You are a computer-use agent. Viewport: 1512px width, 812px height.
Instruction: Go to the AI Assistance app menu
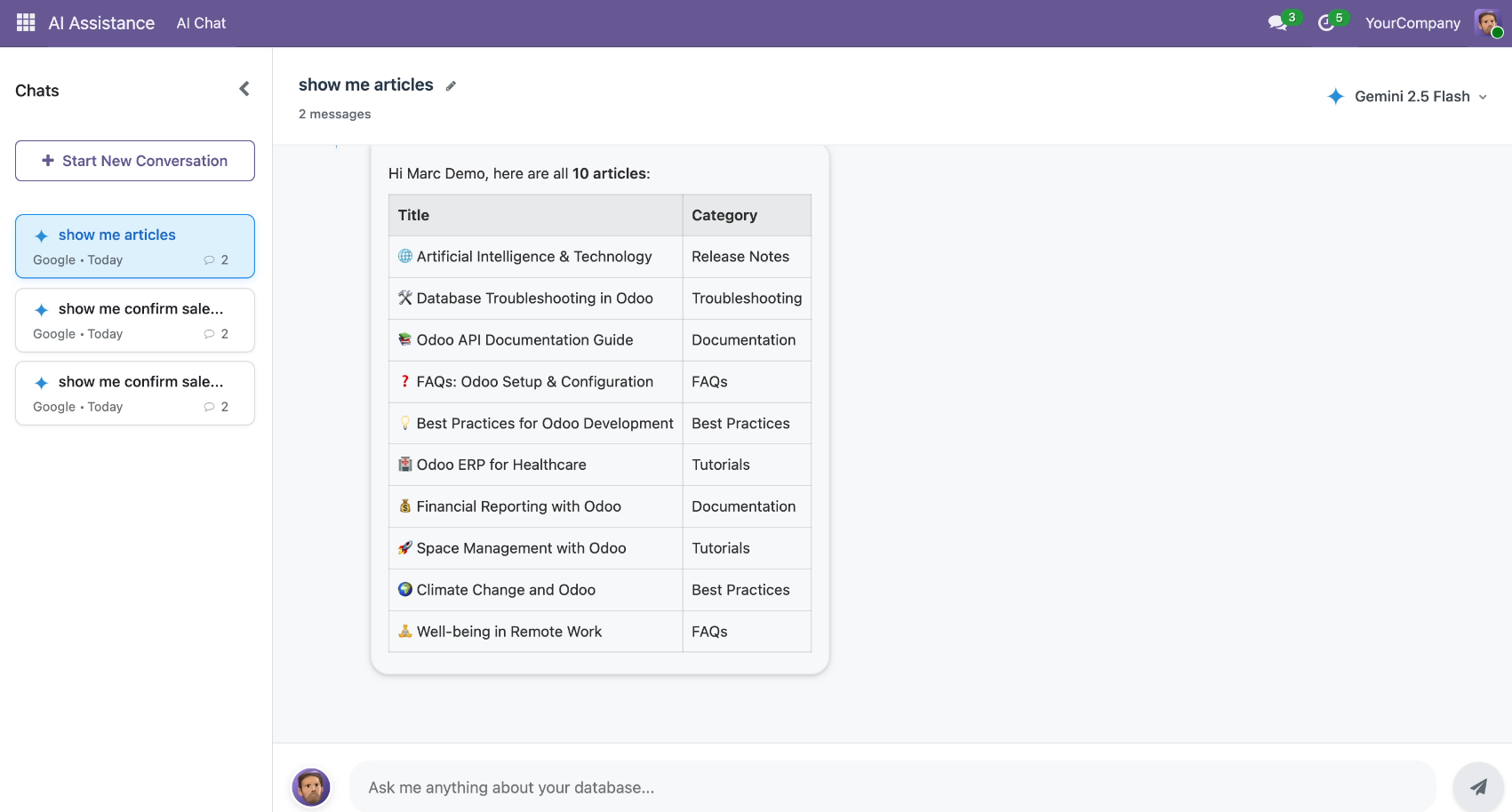click(x=101, y=23)
